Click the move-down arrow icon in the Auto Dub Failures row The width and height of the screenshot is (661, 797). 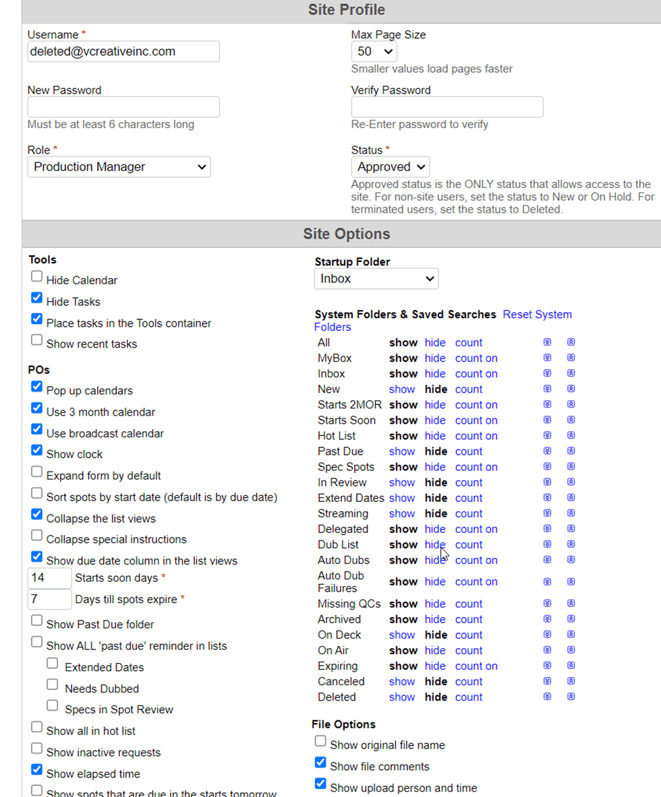[547, 581]
